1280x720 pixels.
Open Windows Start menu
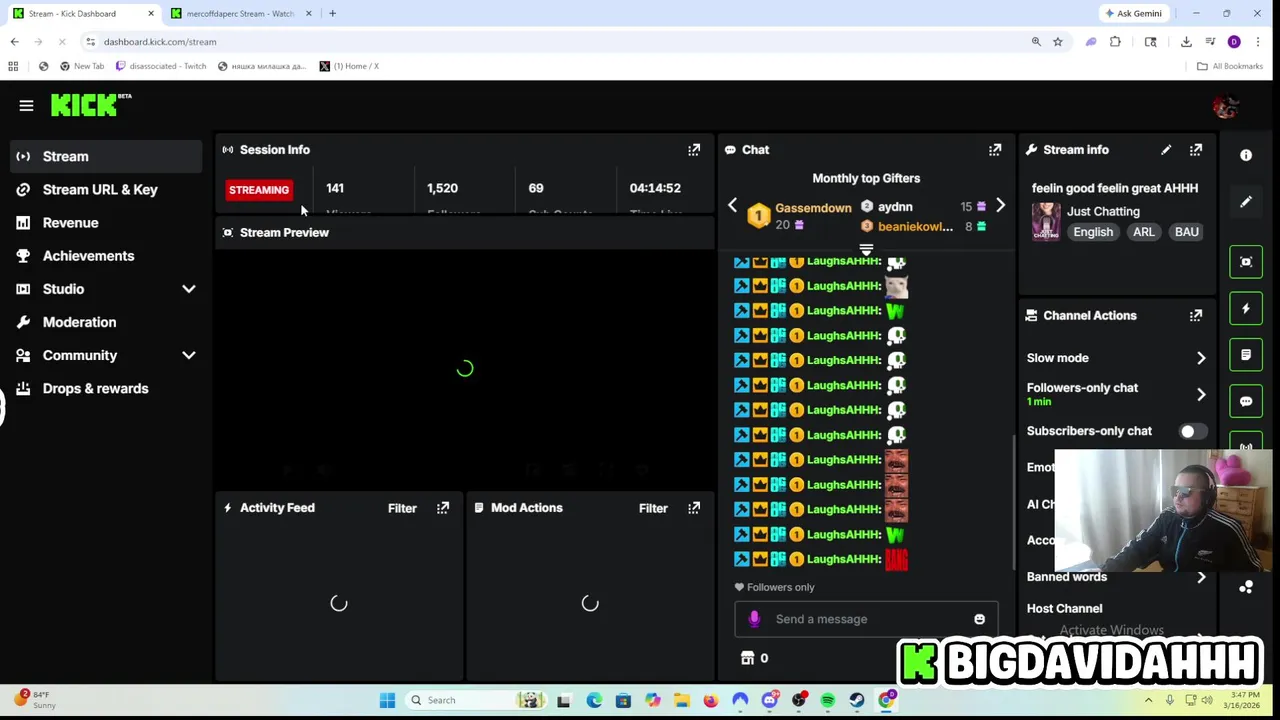click(x=387, y=700)
